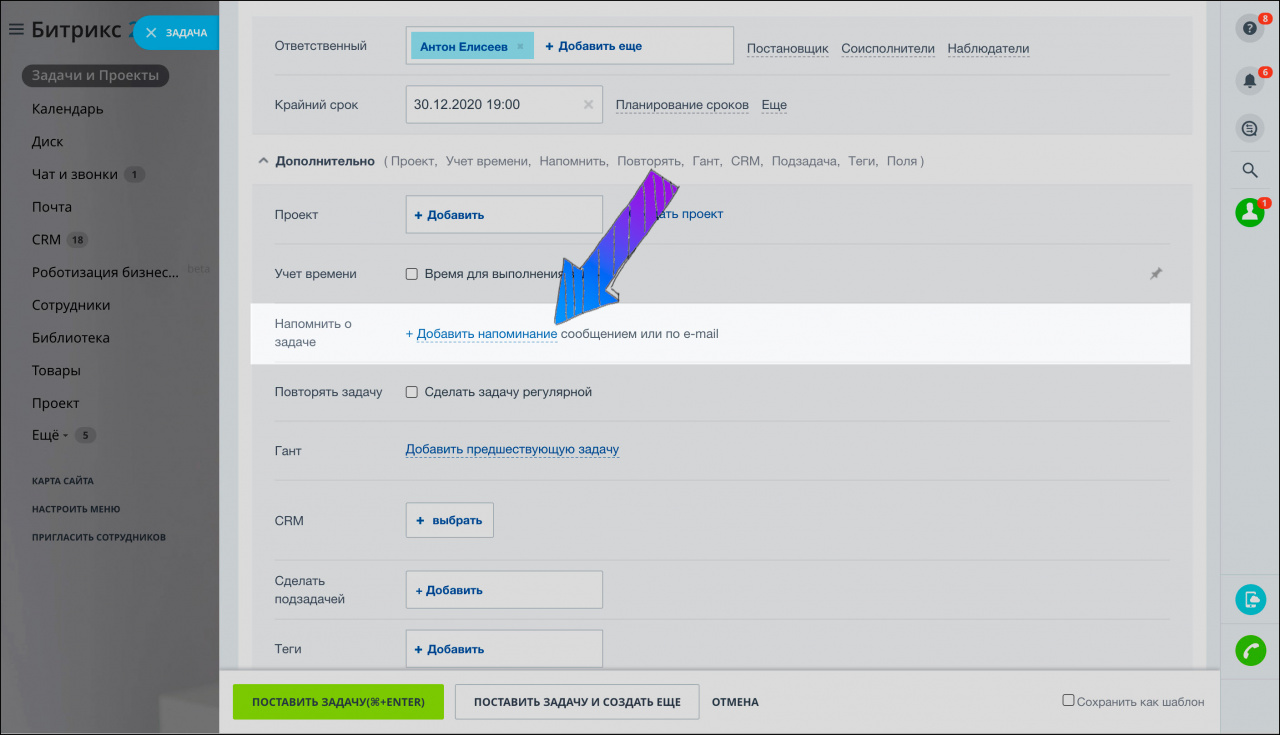
Task: Go to CRM in the sidebar
Action: [46, 240]
